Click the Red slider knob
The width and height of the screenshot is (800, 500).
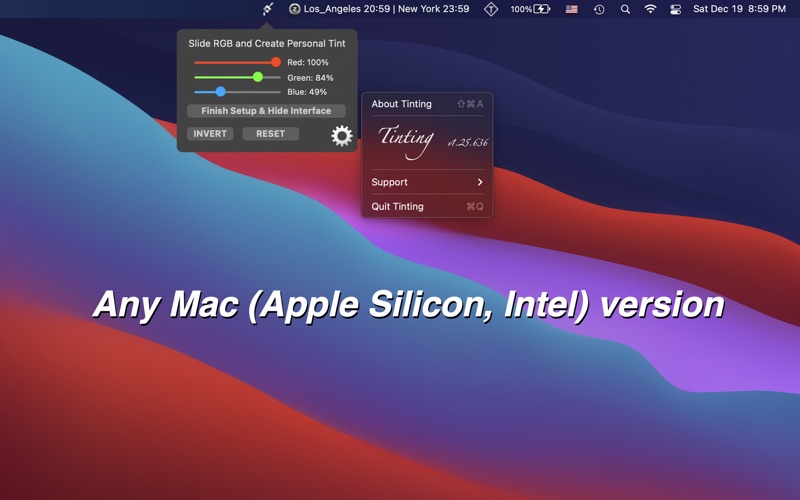click(x=276, y=62)
